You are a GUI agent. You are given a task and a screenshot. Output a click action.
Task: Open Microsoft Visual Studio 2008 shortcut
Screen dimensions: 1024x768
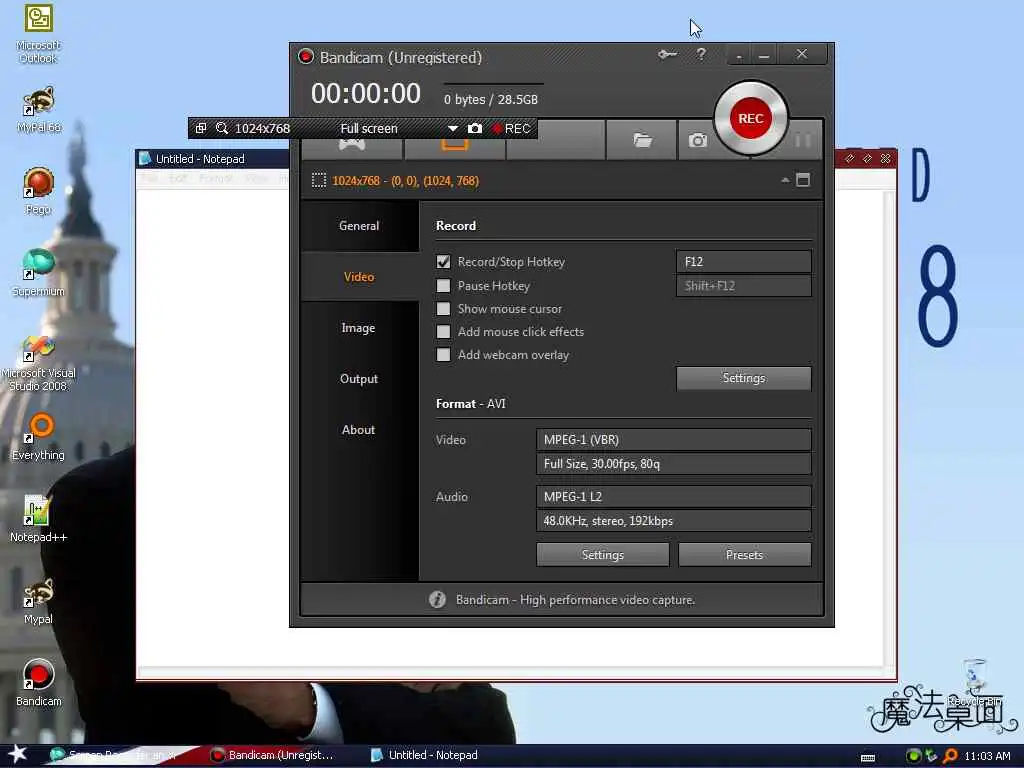tap(39, 363)
